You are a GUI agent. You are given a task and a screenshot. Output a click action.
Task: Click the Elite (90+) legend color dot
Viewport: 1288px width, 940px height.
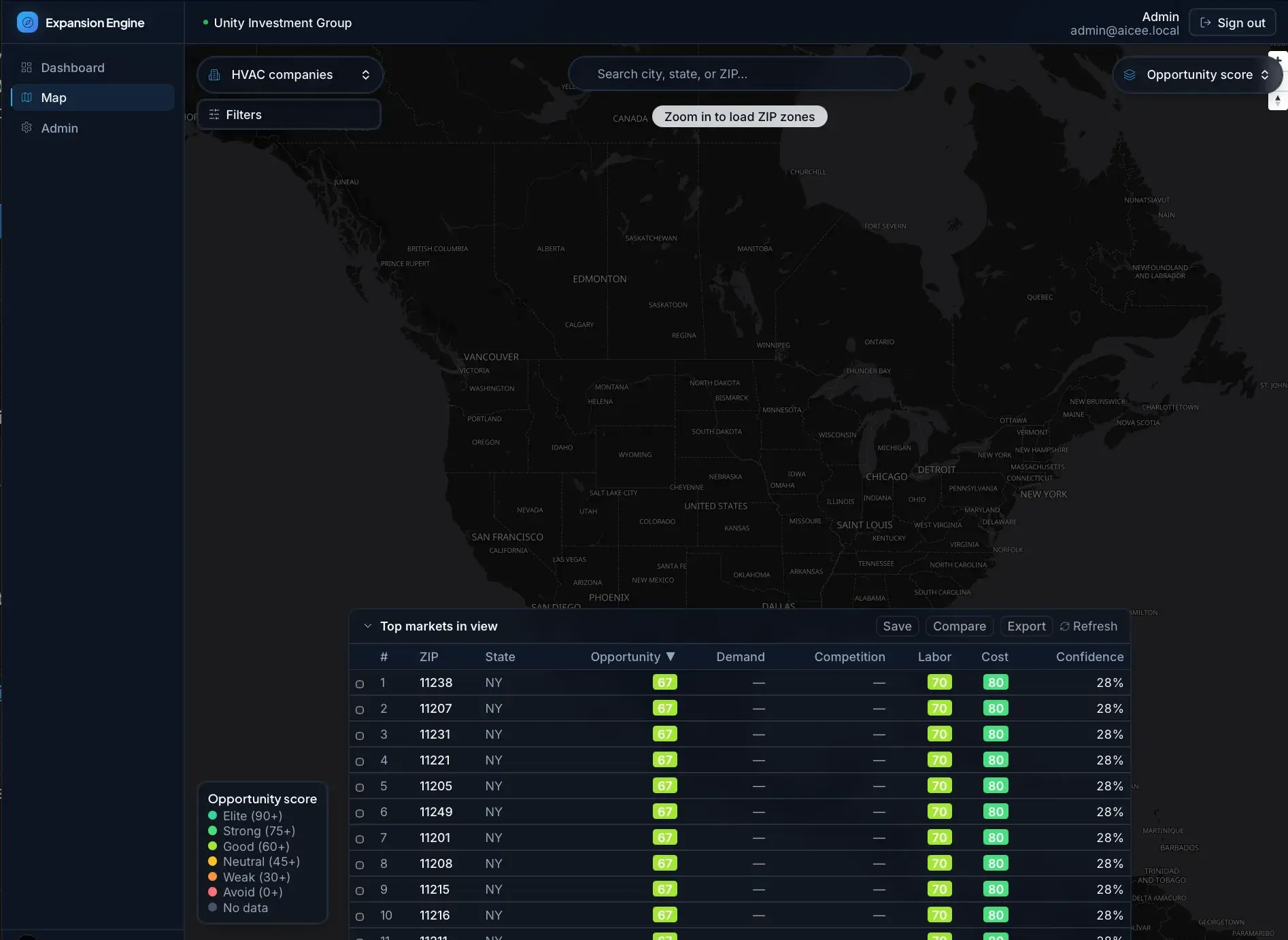(212, 816)
